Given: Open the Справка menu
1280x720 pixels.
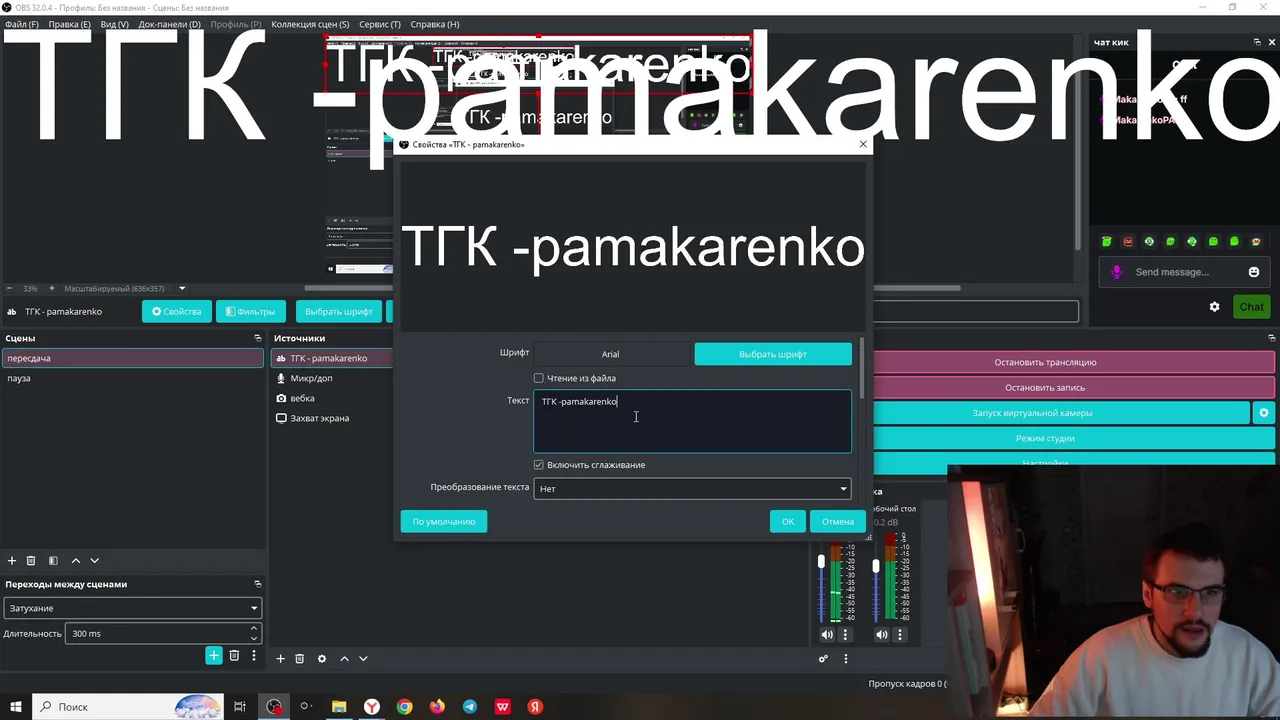Looking at the screenshot, I should [x=435, y=24].
